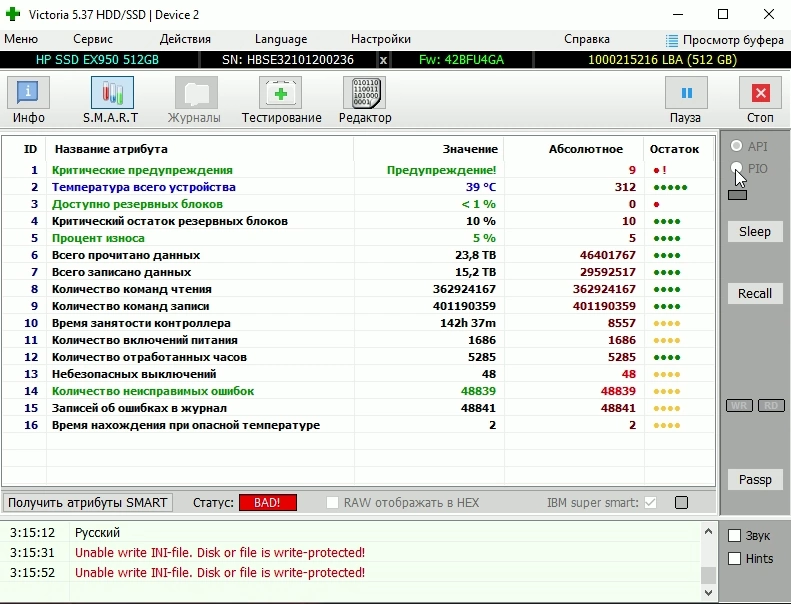Select the S.M.A.R.T toolbar icon
The image size is (791, 604).
pyautogui.click(x=112, y=94)
